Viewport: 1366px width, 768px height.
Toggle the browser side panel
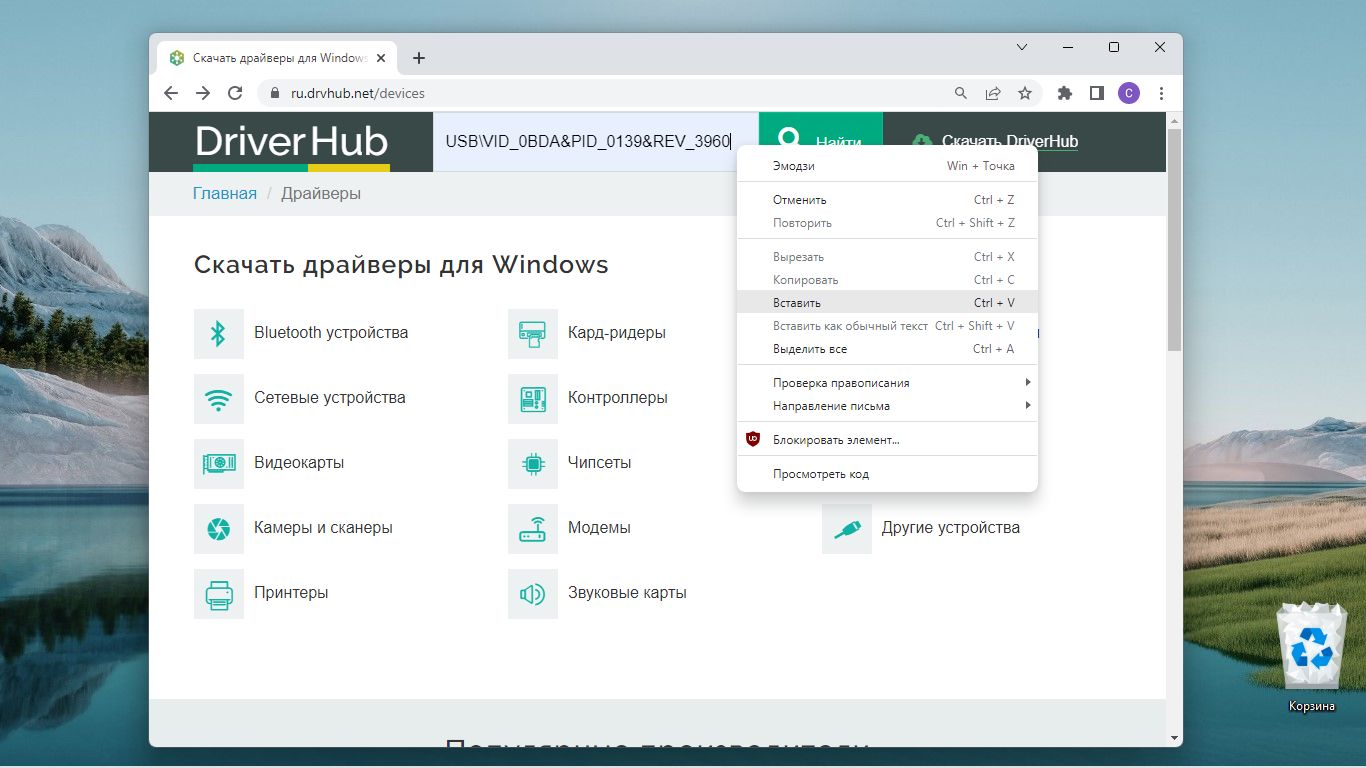(x=1097, y=93)
